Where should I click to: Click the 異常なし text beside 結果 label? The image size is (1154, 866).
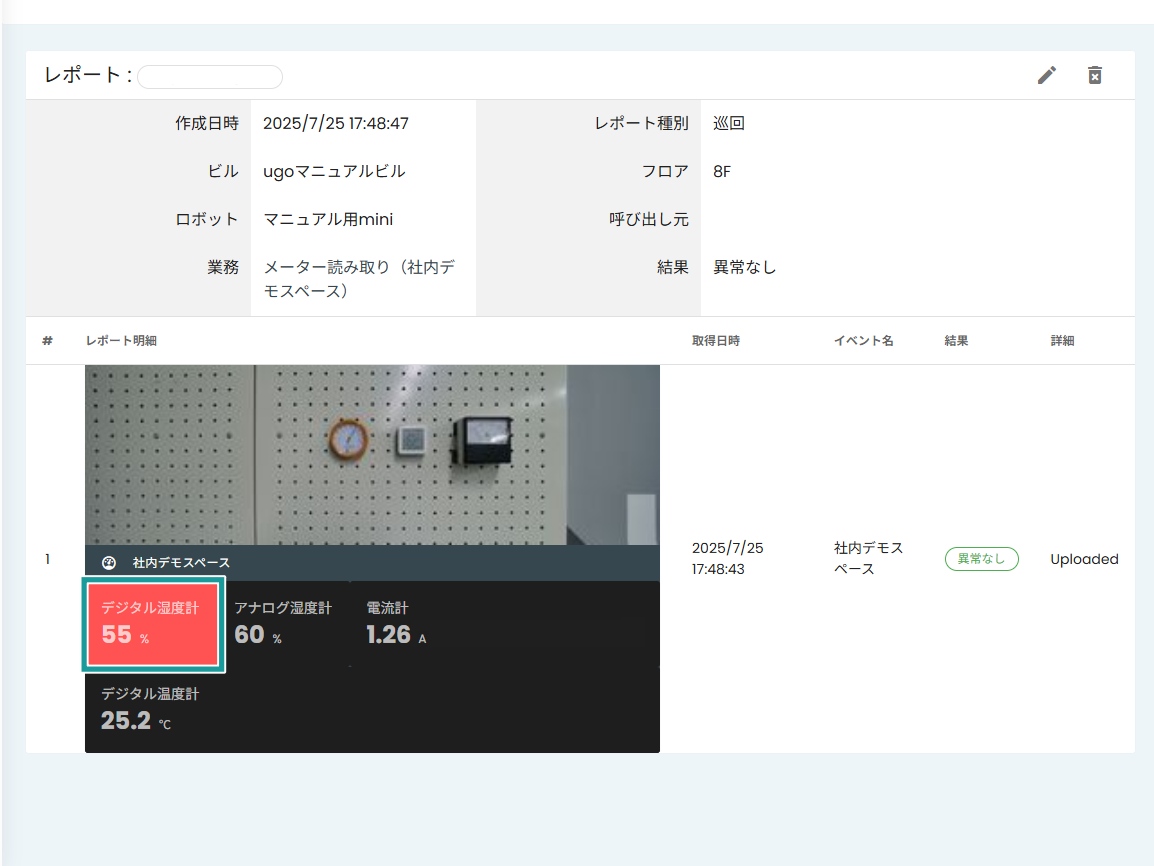click(744, 267)
